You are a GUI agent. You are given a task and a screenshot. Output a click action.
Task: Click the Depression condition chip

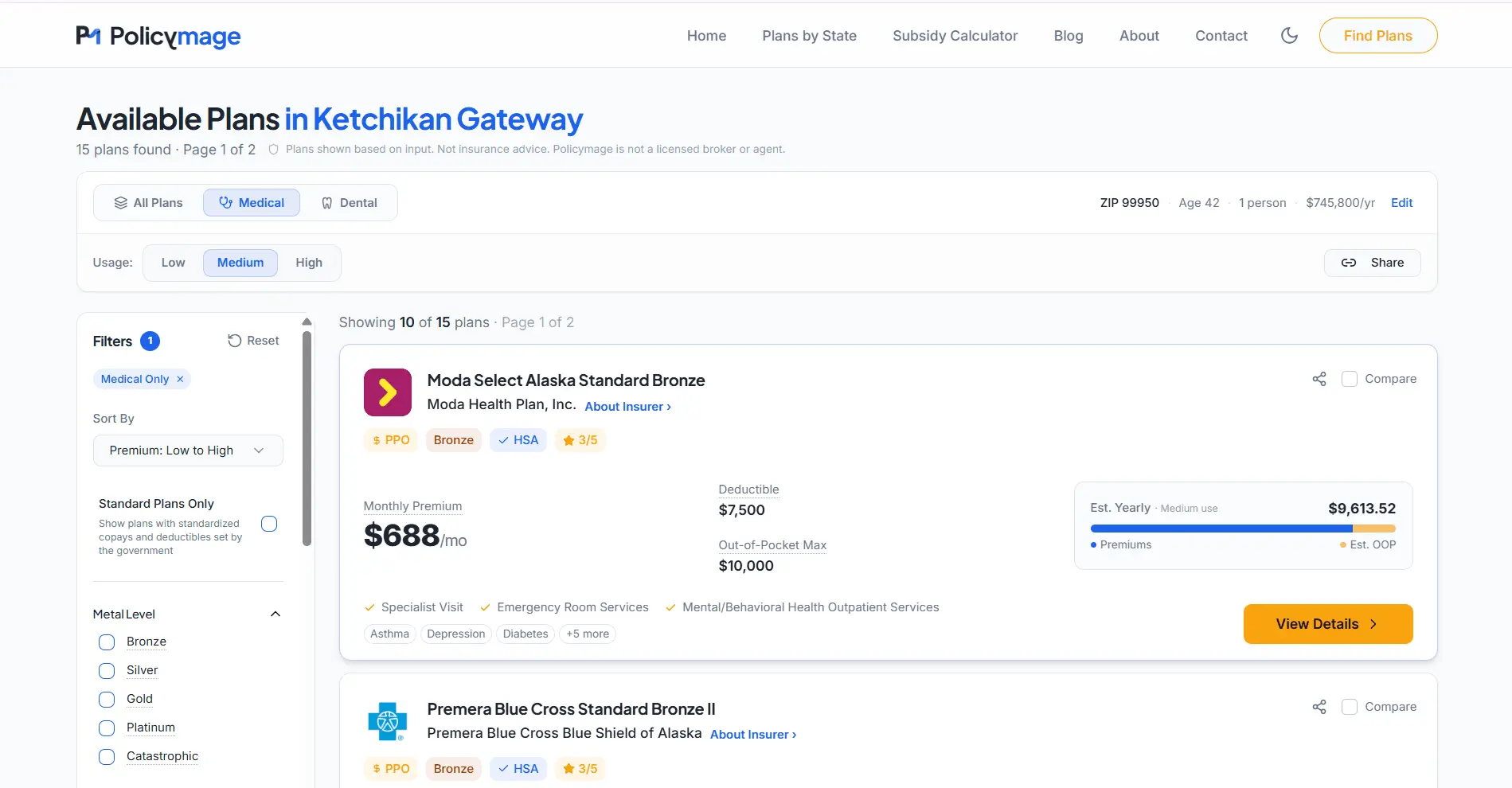[455, 634]
